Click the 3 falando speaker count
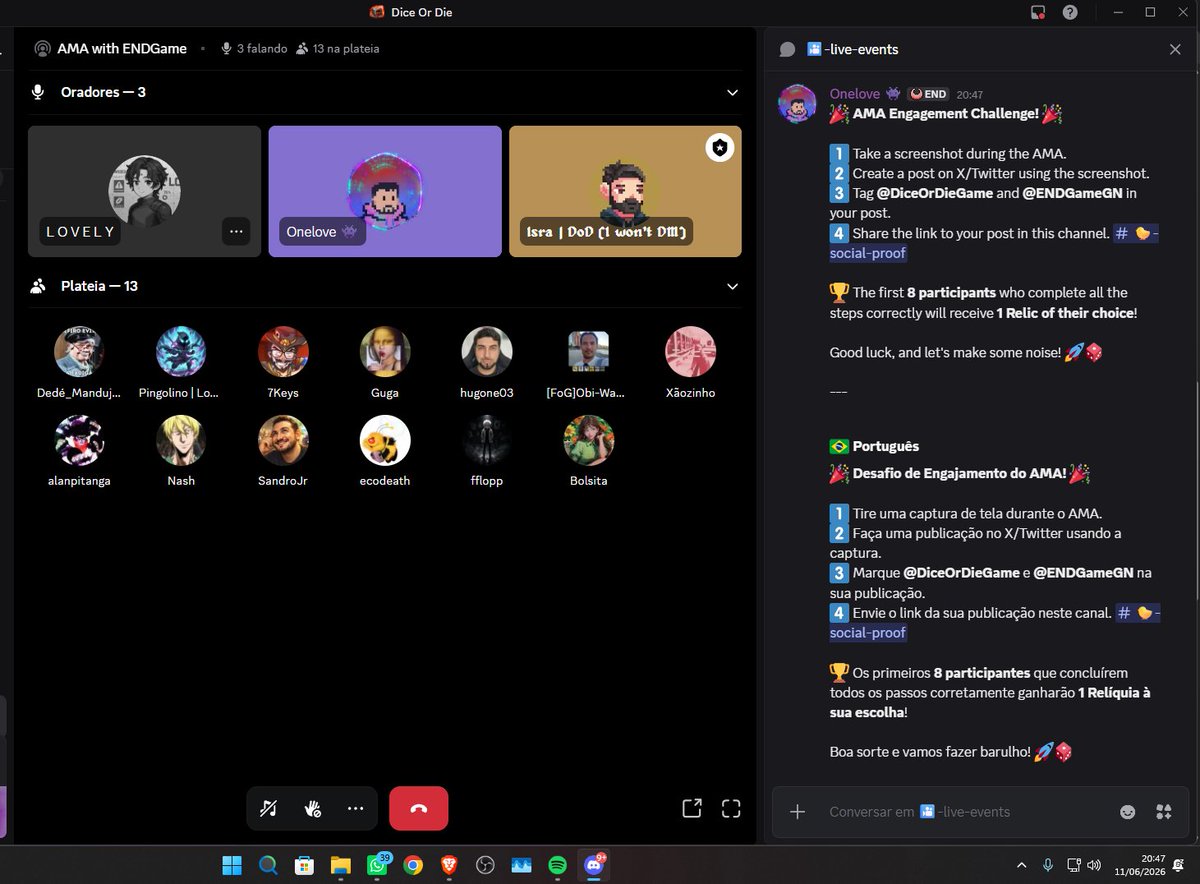Image resolution: width=1200 pixels, height=884 pixels. 254,48
